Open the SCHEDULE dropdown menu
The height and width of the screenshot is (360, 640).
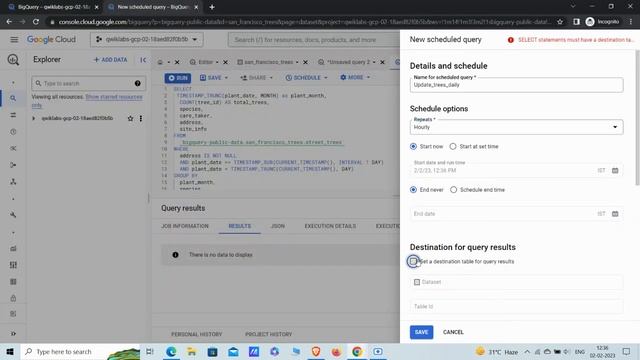(x=326, y=78)
